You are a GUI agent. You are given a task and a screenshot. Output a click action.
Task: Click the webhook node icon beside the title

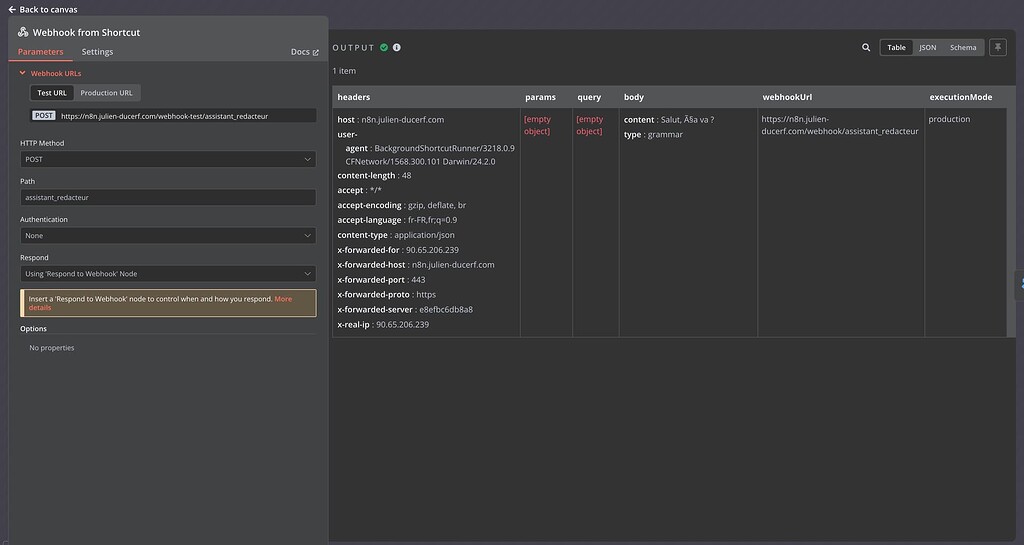pyautogui.click(x=23, y=32)
